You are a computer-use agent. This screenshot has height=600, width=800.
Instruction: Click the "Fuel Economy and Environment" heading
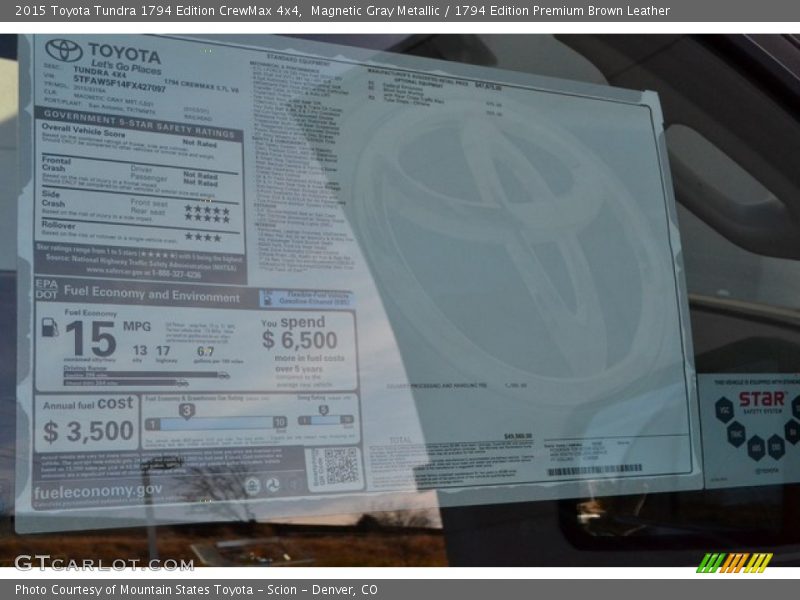pos(152,294)
